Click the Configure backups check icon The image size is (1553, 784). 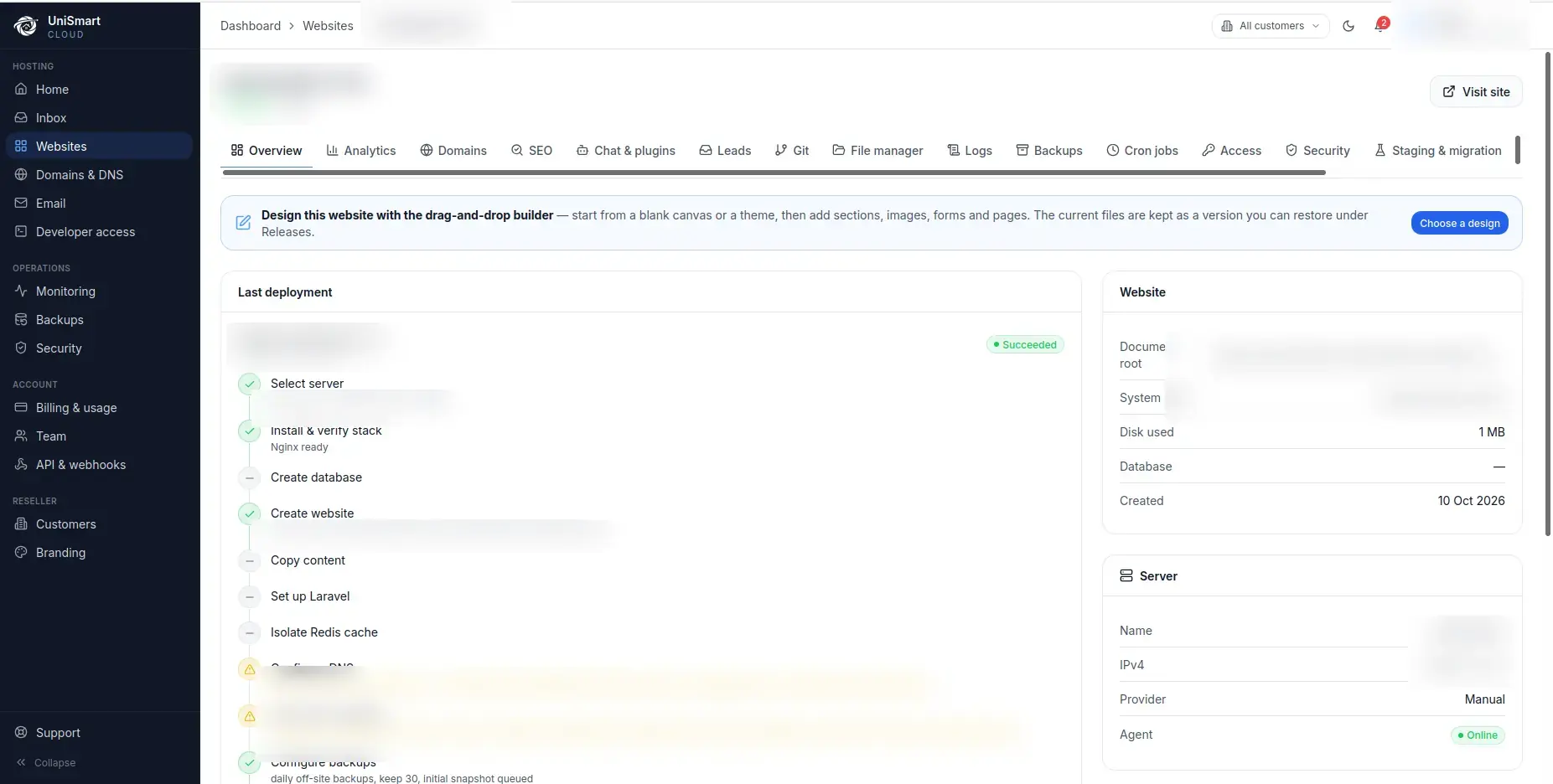249,763
